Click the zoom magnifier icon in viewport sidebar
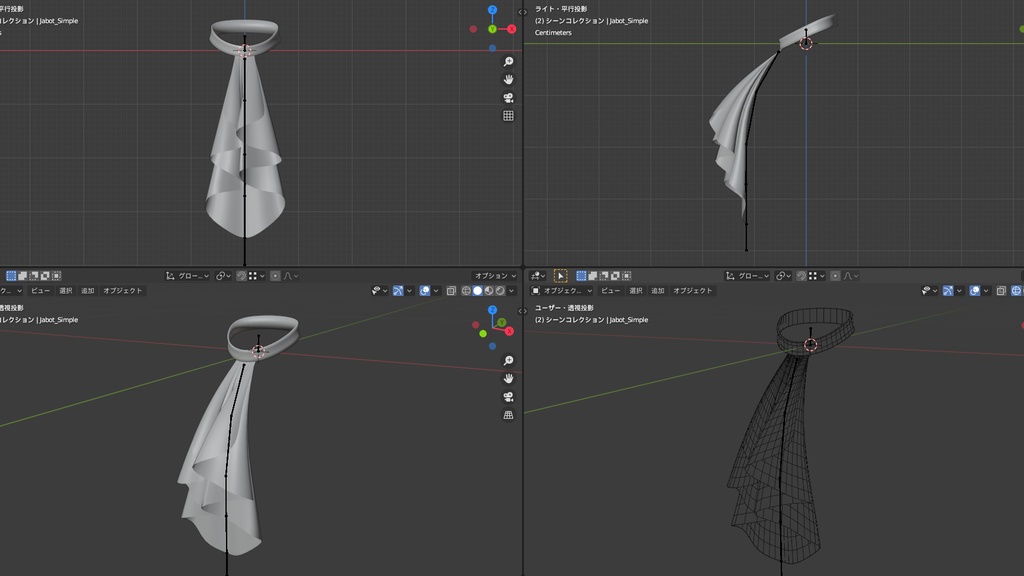The width and height of the screenshot is (1024, 576). click(508, 62)
